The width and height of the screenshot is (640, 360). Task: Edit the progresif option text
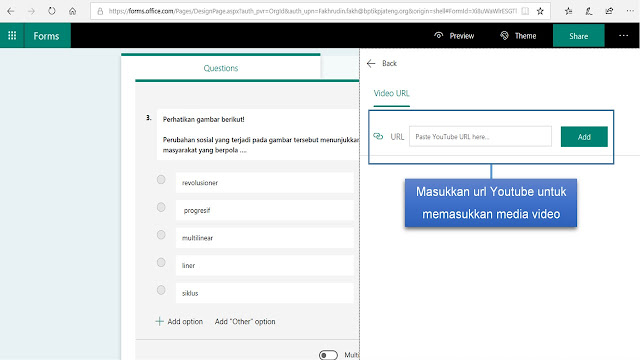(x=265, y=210)
